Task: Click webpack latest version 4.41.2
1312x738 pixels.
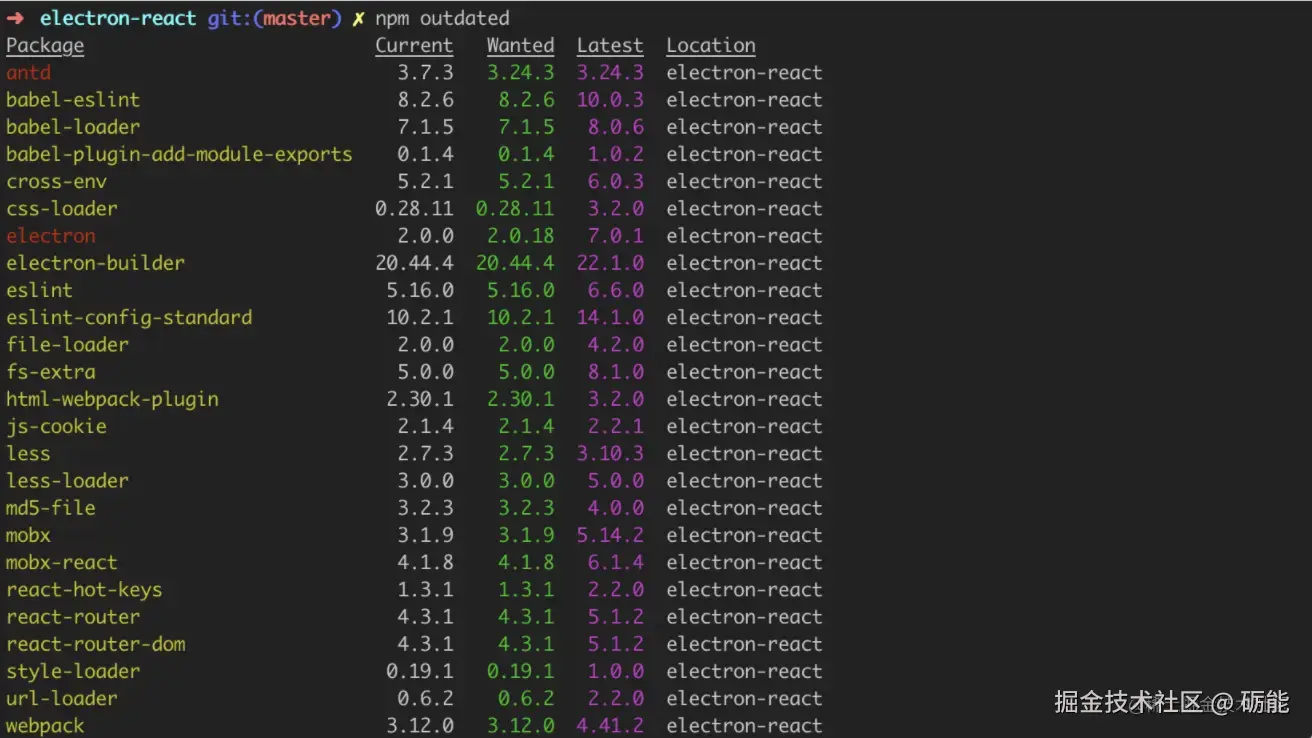Action: [610, 726]
